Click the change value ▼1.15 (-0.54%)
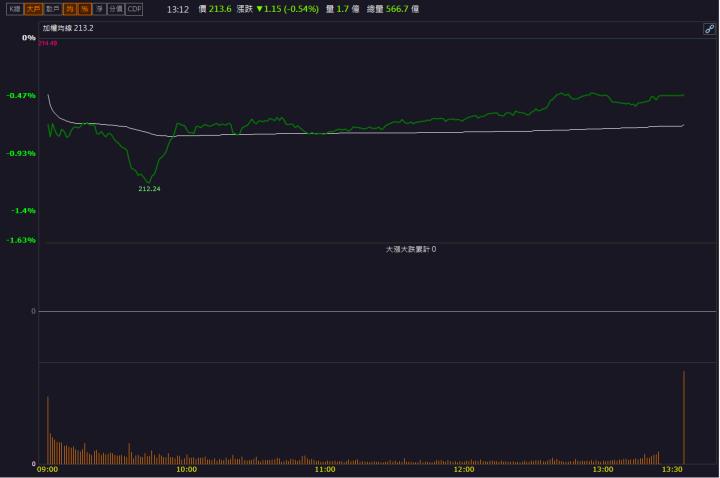720x478 pixels. 287,9
